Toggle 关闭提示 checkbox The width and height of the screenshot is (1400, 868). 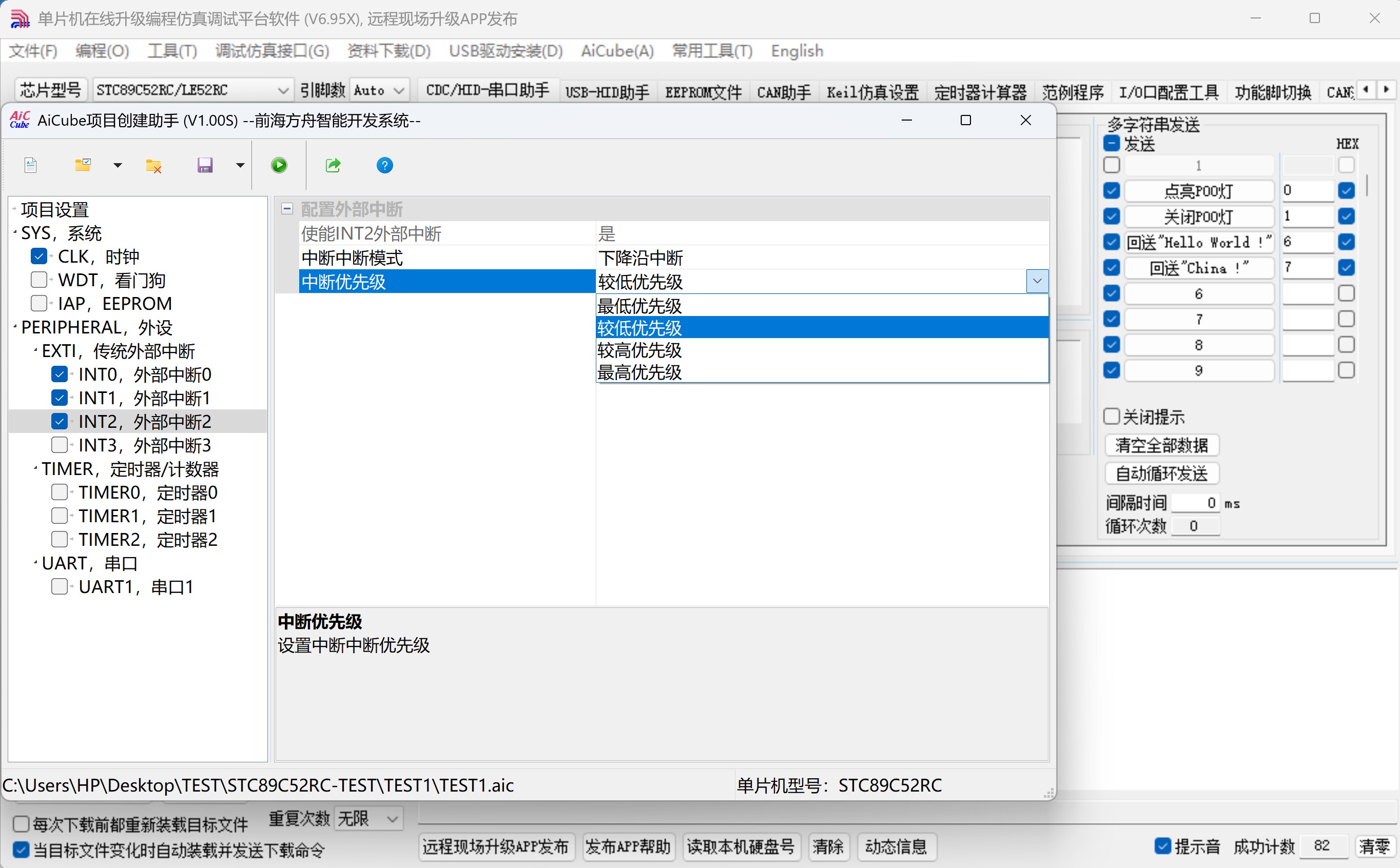[x=1112, y=416]
